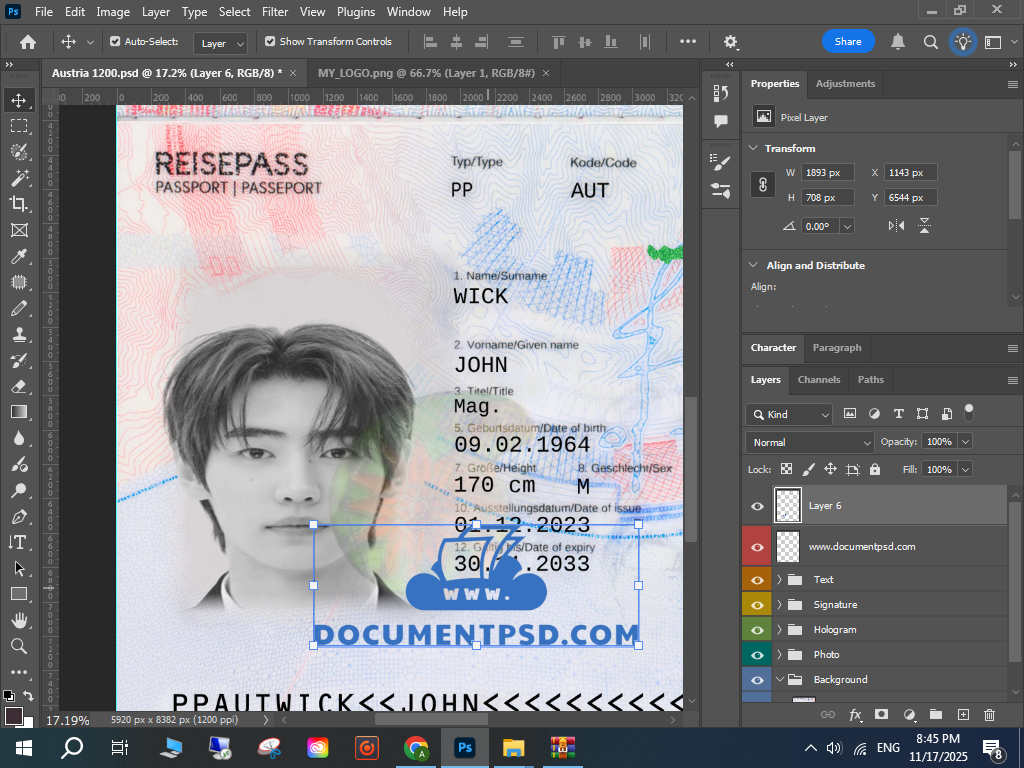
Task: Activate the Zoom tool magnifier
Action: click(x=19, y=646)
